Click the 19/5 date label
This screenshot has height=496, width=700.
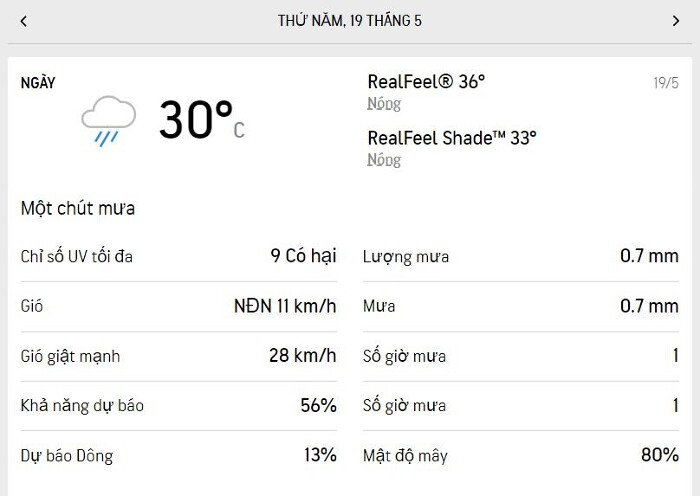pos(666,83)
